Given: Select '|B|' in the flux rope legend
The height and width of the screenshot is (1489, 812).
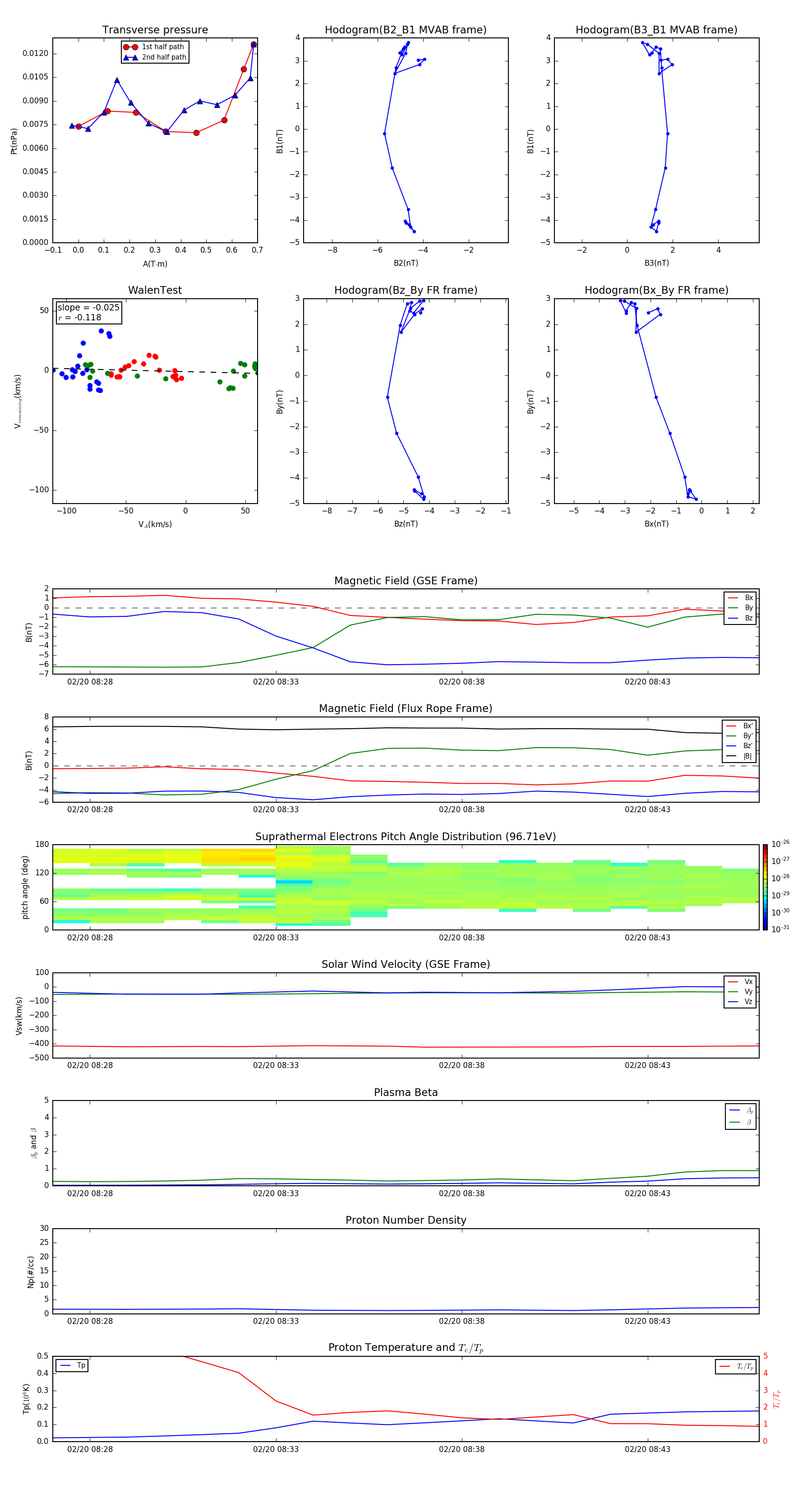Looking at the screenshot, I should (739, 756).
